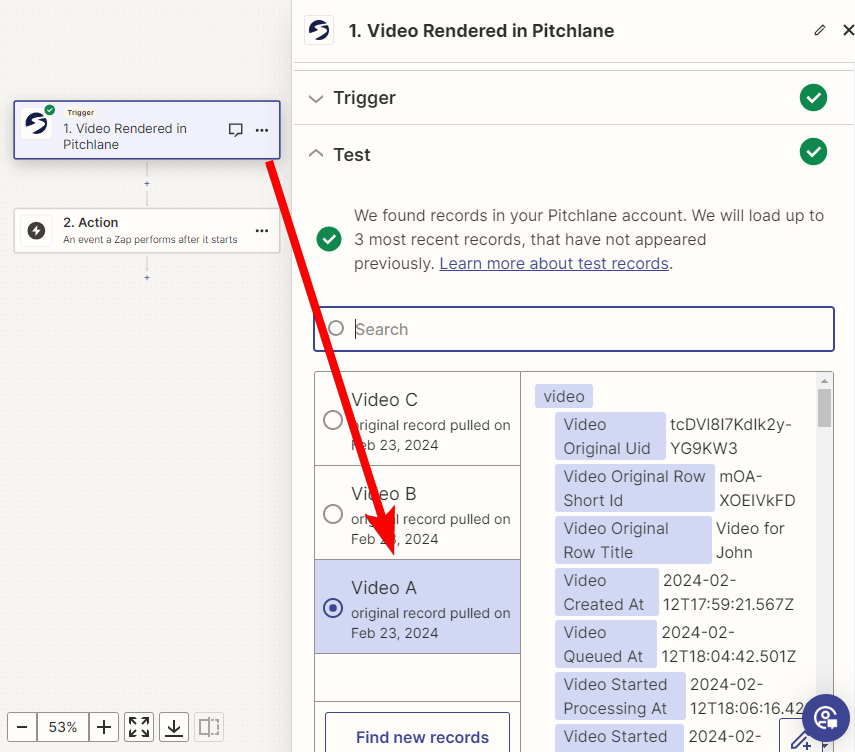Select the Video B record radio button

click(x=333, y=514)
